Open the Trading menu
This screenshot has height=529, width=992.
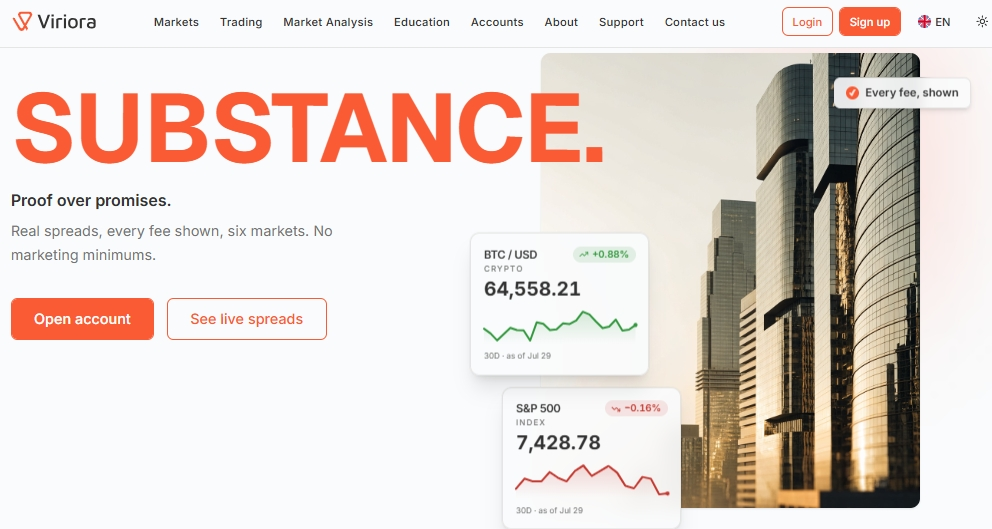click(x=241, y=22)
